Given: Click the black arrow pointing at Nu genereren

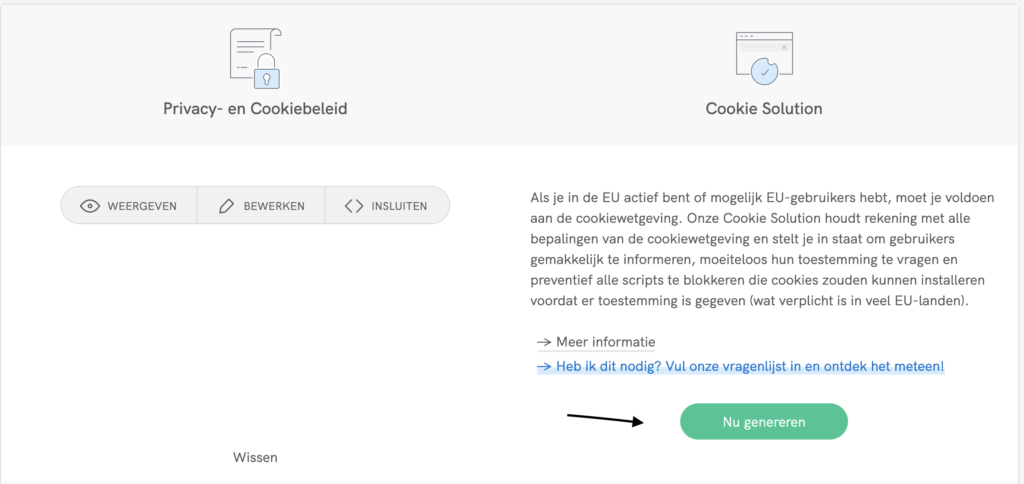Looking at the screenshot, I should coord(607,419).
